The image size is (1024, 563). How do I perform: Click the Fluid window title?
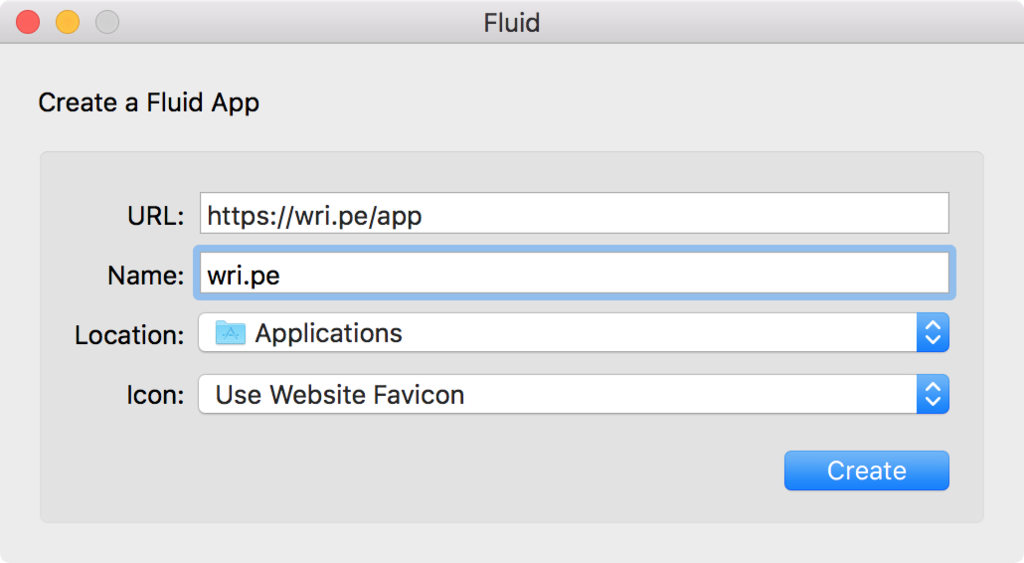coord(512,22)
